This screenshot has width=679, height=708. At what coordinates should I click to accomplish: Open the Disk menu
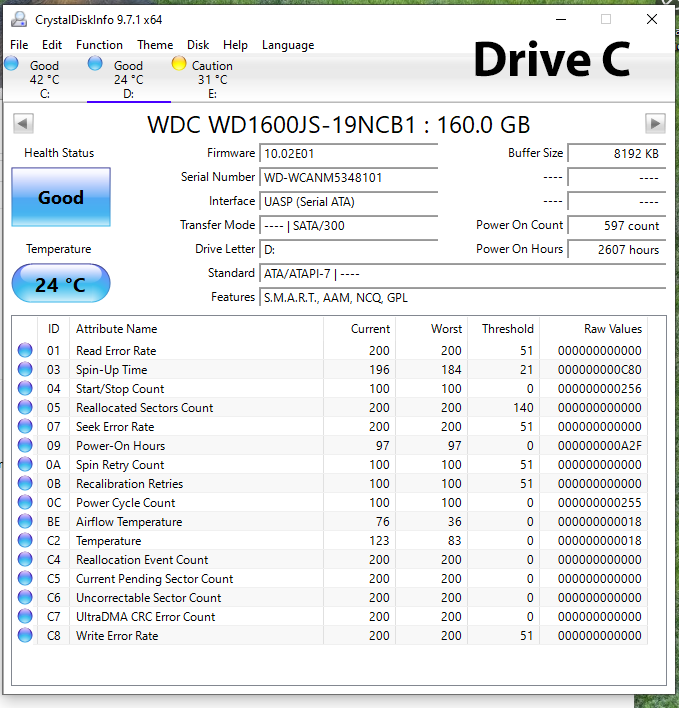[x=198, y=45]
